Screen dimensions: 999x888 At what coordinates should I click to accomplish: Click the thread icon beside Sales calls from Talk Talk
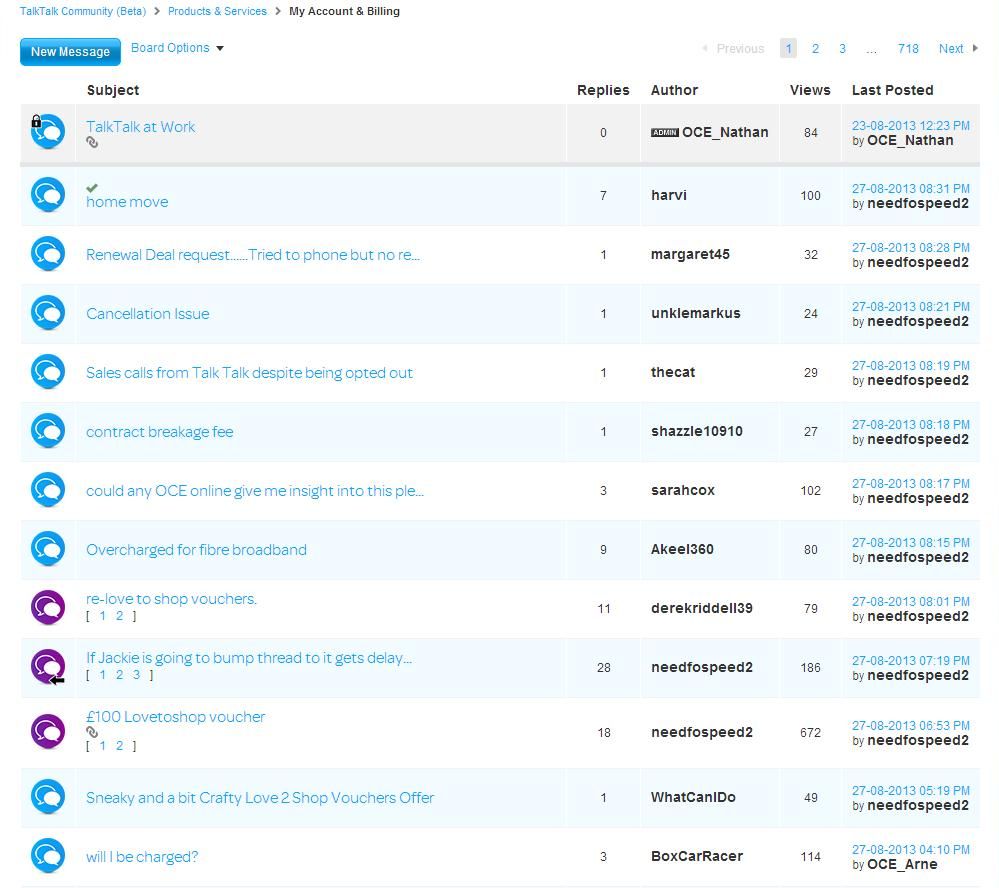[x=48, y=372]
